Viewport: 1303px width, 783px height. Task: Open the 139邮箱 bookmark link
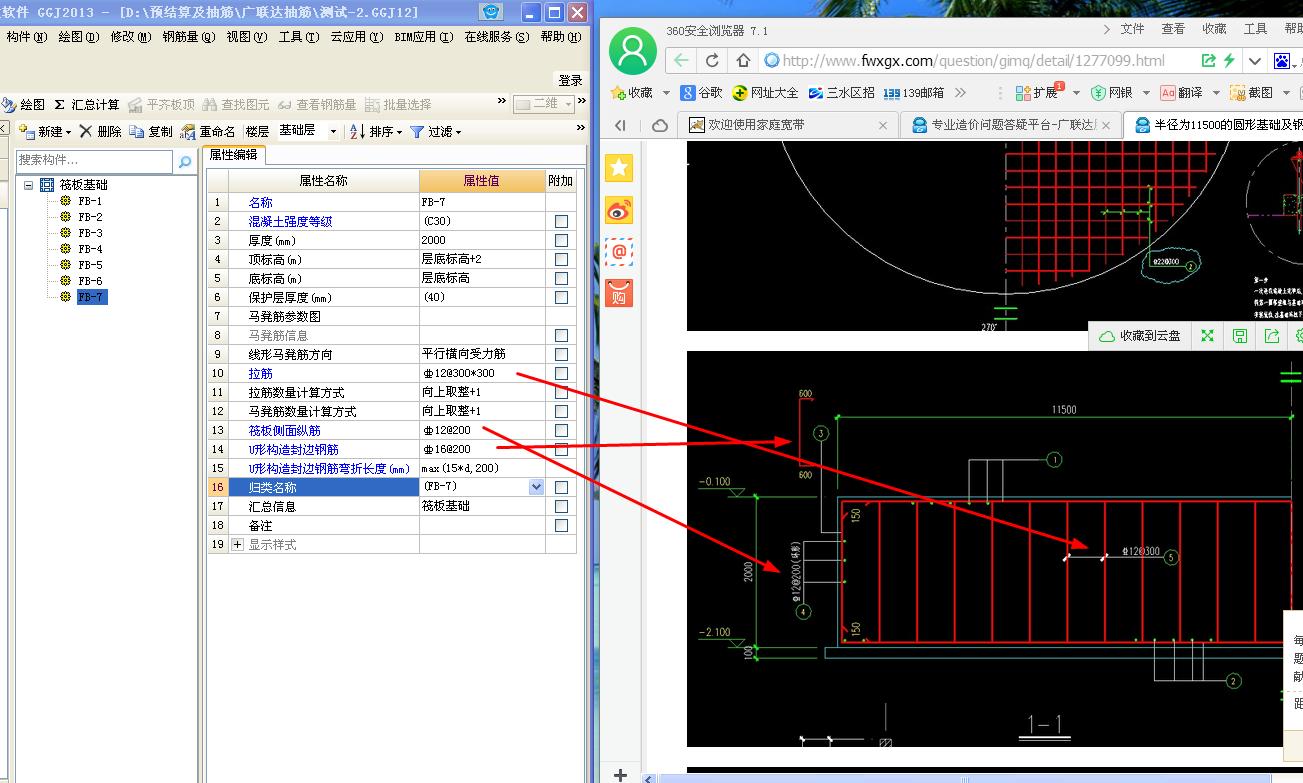[914, 92]
